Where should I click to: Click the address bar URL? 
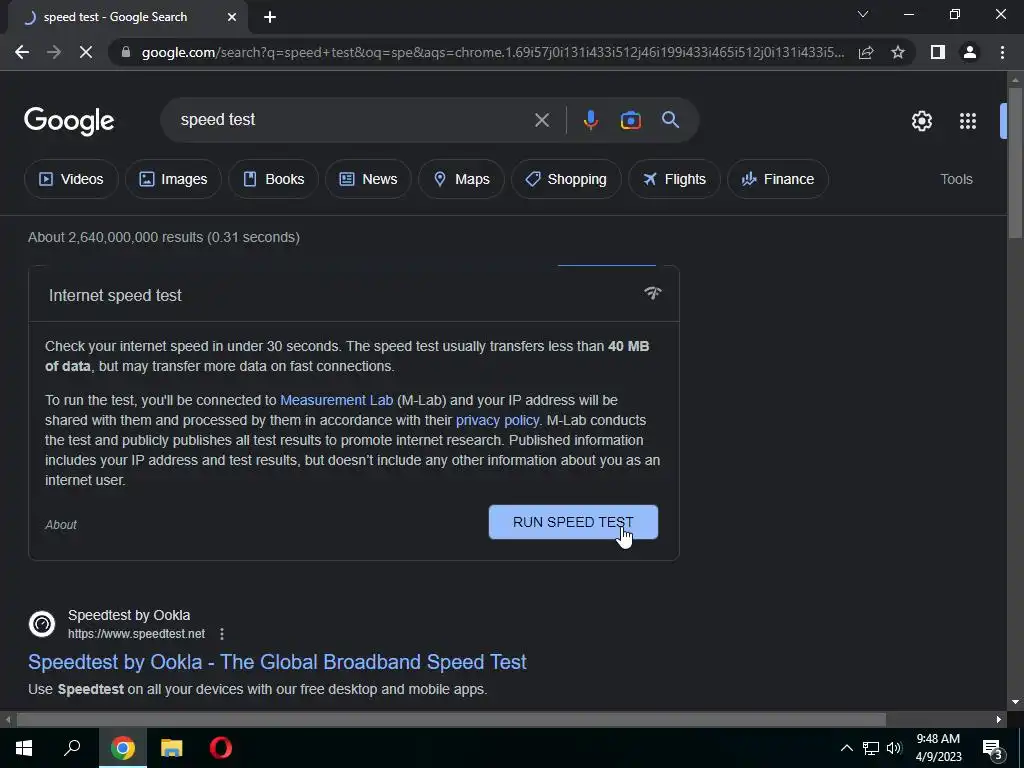[492, 52]
